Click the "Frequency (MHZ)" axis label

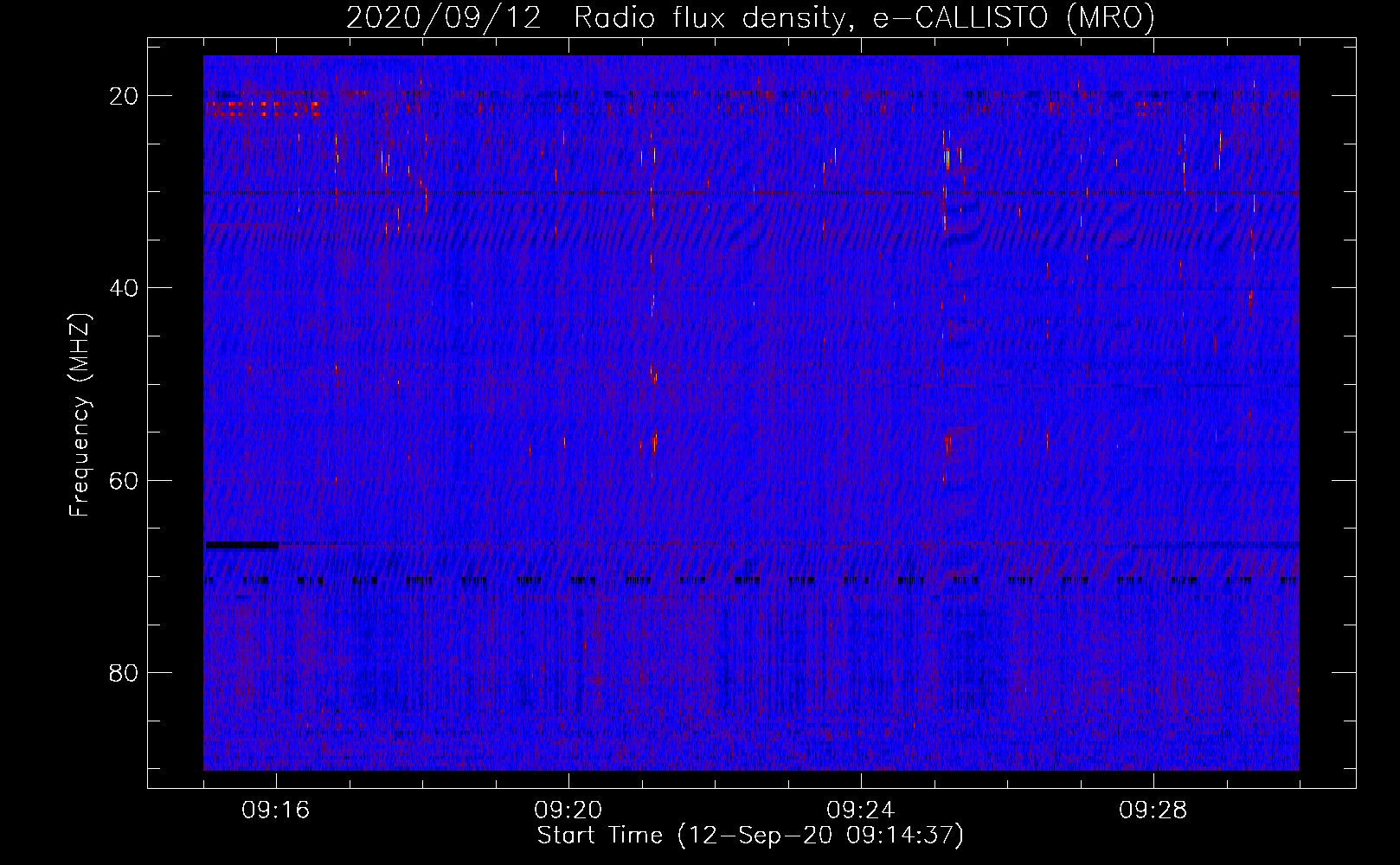tap(80, 415)
